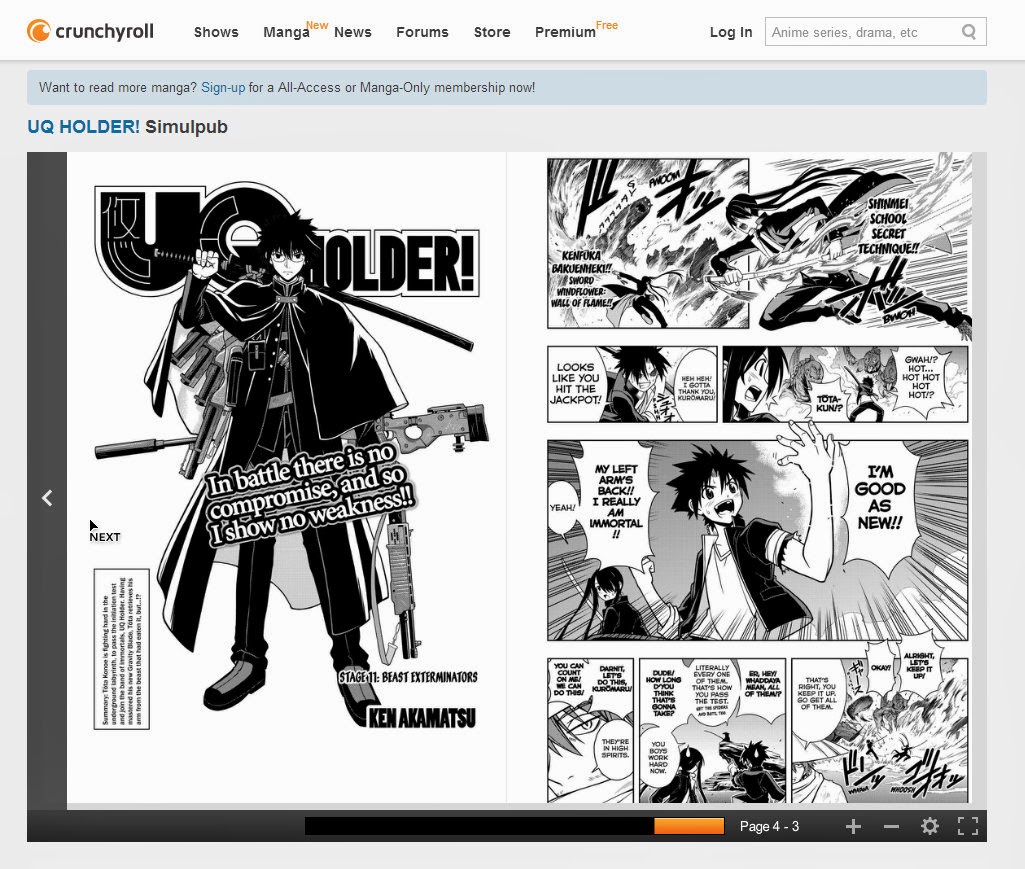Go to next page with left chevron
This screenshot has height=869, width=1025.
tap(47, 498)
